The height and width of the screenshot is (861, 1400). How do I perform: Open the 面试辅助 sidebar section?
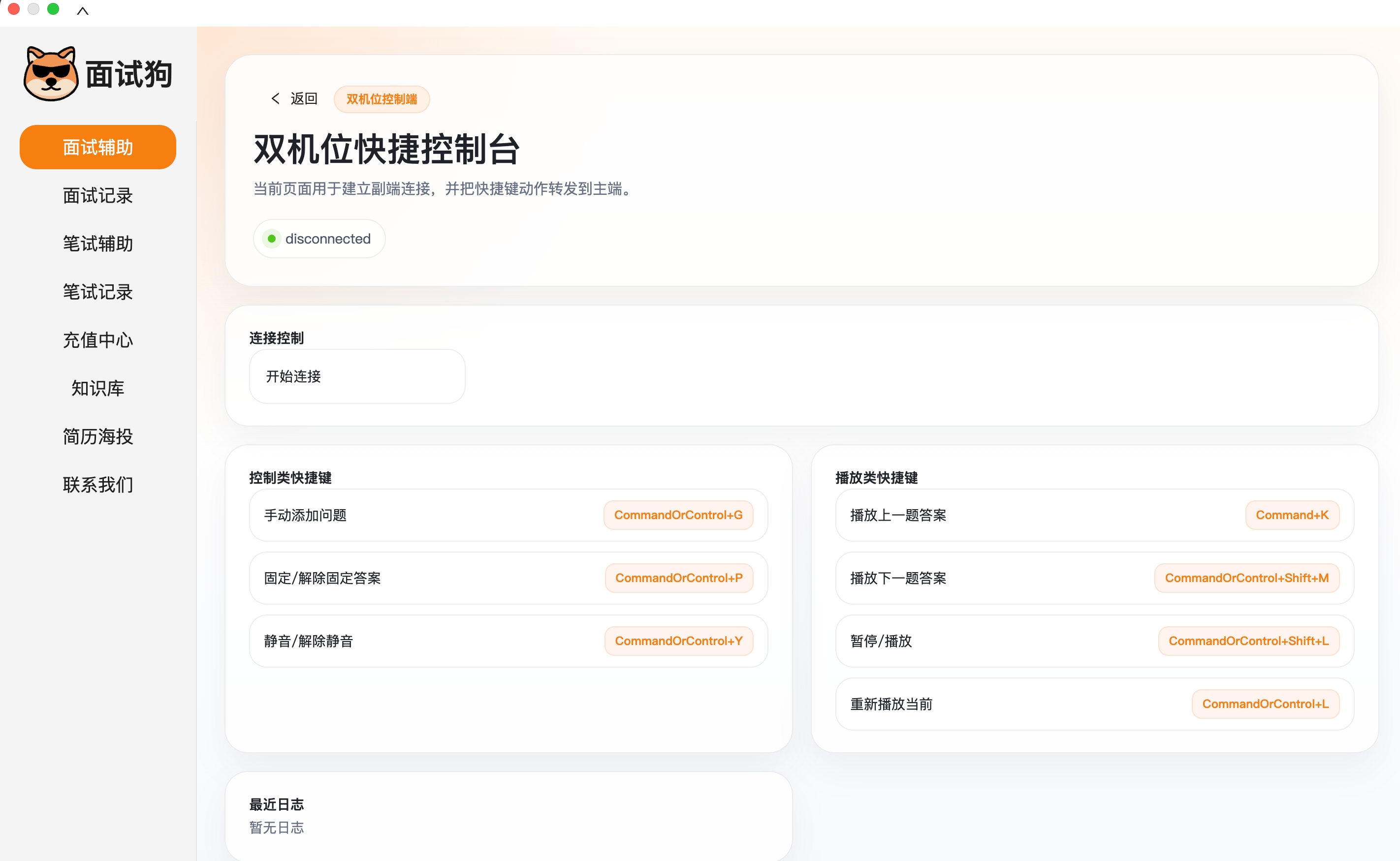tap(97, 147)
